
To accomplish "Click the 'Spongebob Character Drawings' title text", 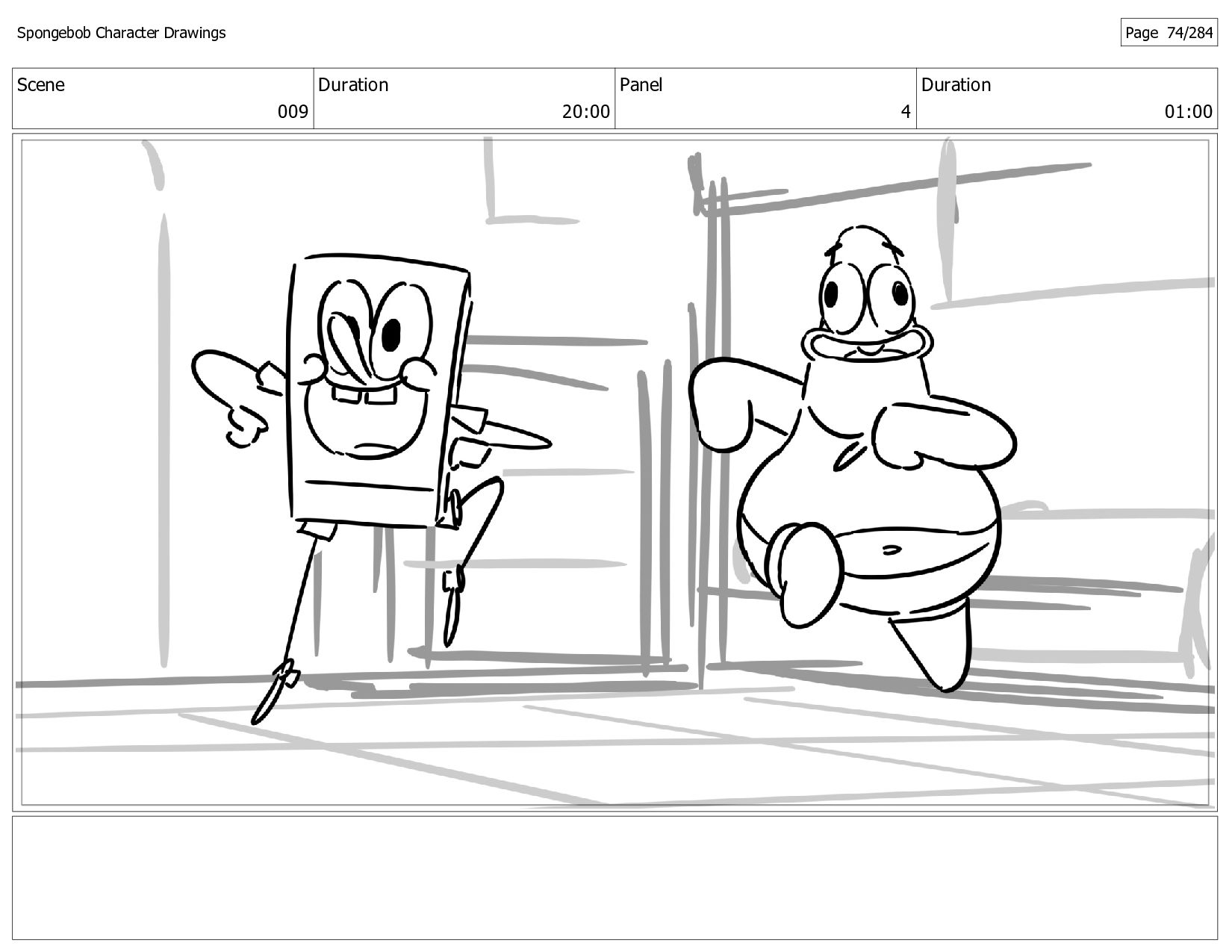I will pos(121,33).
